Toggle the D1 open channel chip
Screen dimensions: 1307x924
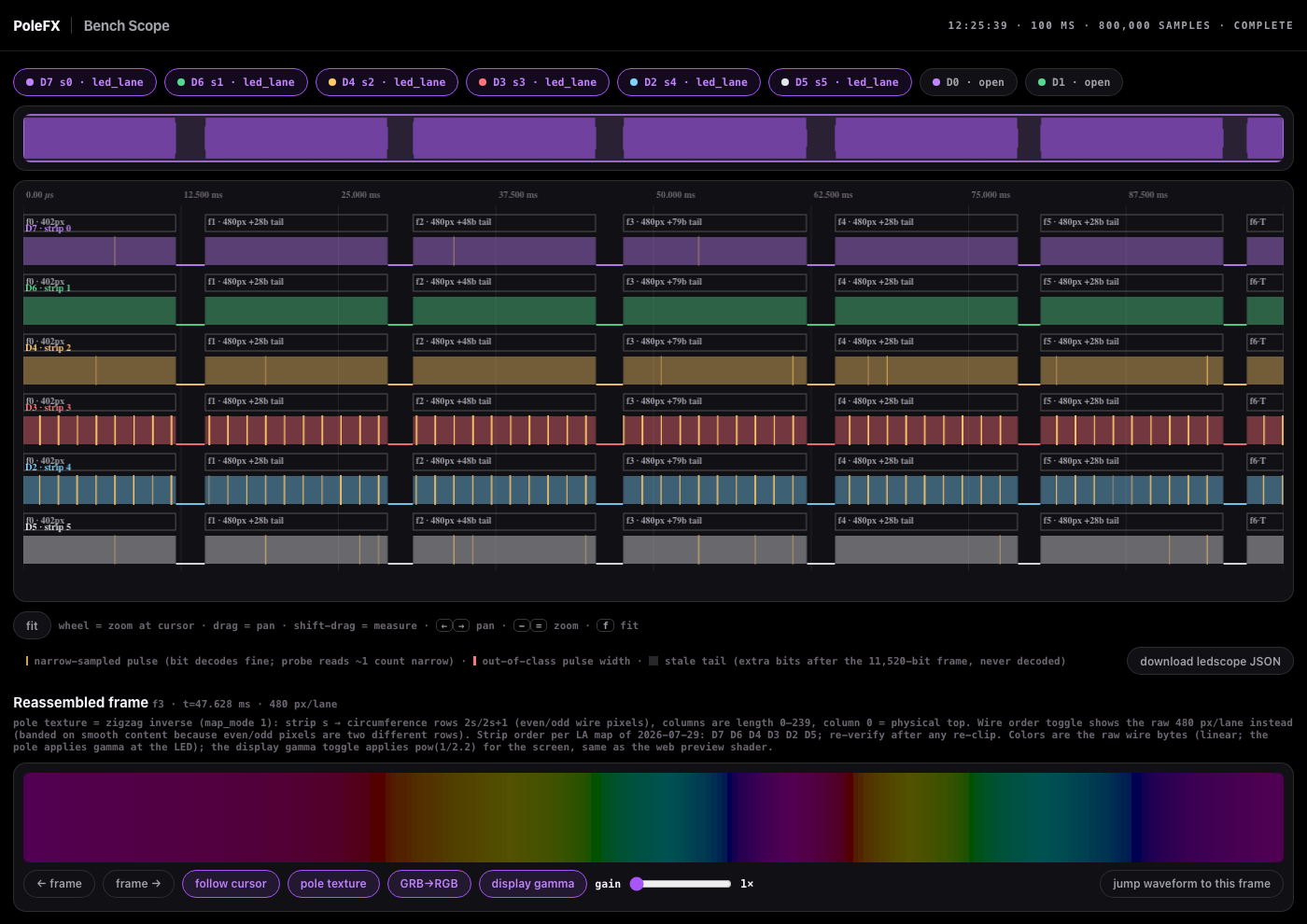[1075, 82]
